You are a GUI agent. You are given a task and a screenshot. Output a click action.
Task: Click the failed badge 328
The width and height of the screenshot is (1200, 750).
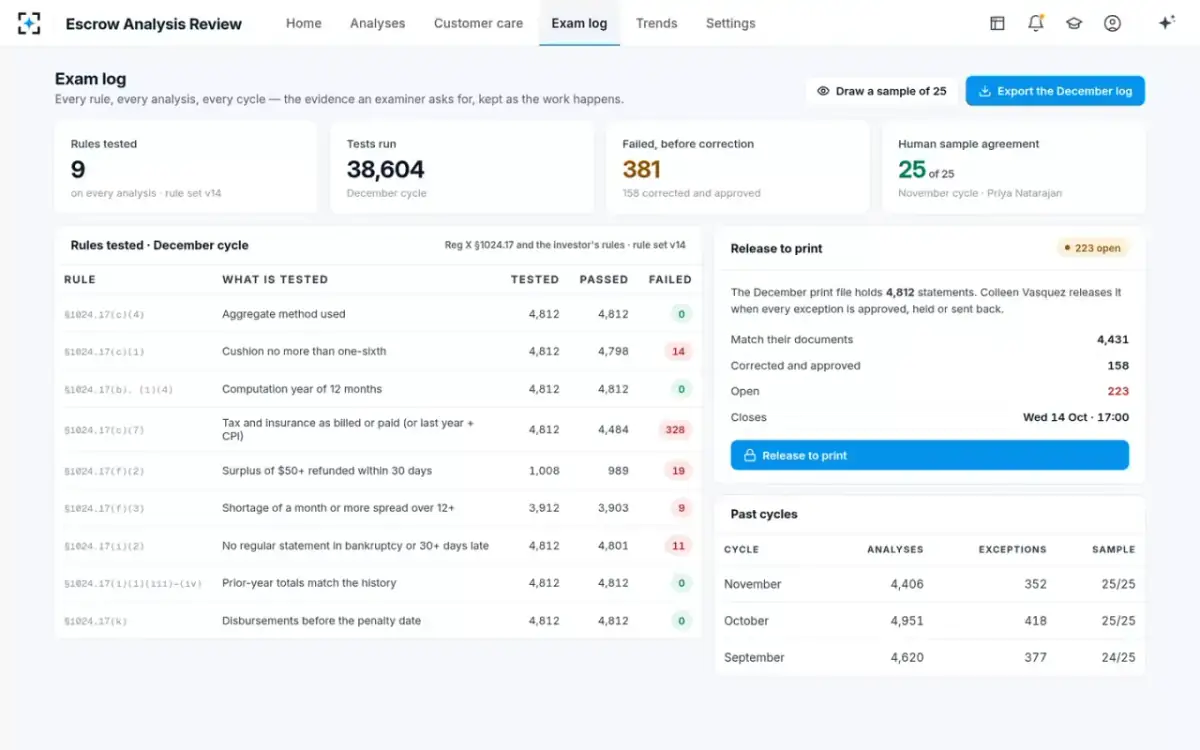(x=675, y=430)
